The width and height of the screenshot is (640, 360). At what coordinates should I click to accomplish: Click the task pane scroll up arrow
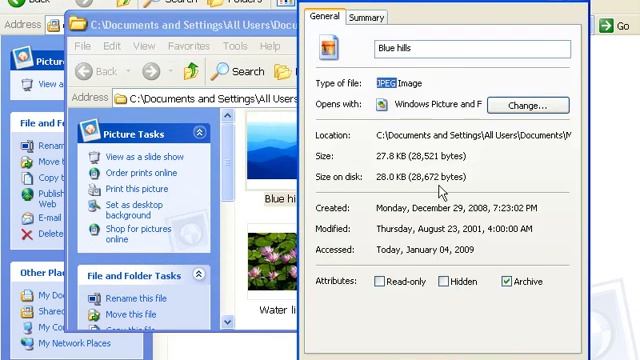pos(227,116)
